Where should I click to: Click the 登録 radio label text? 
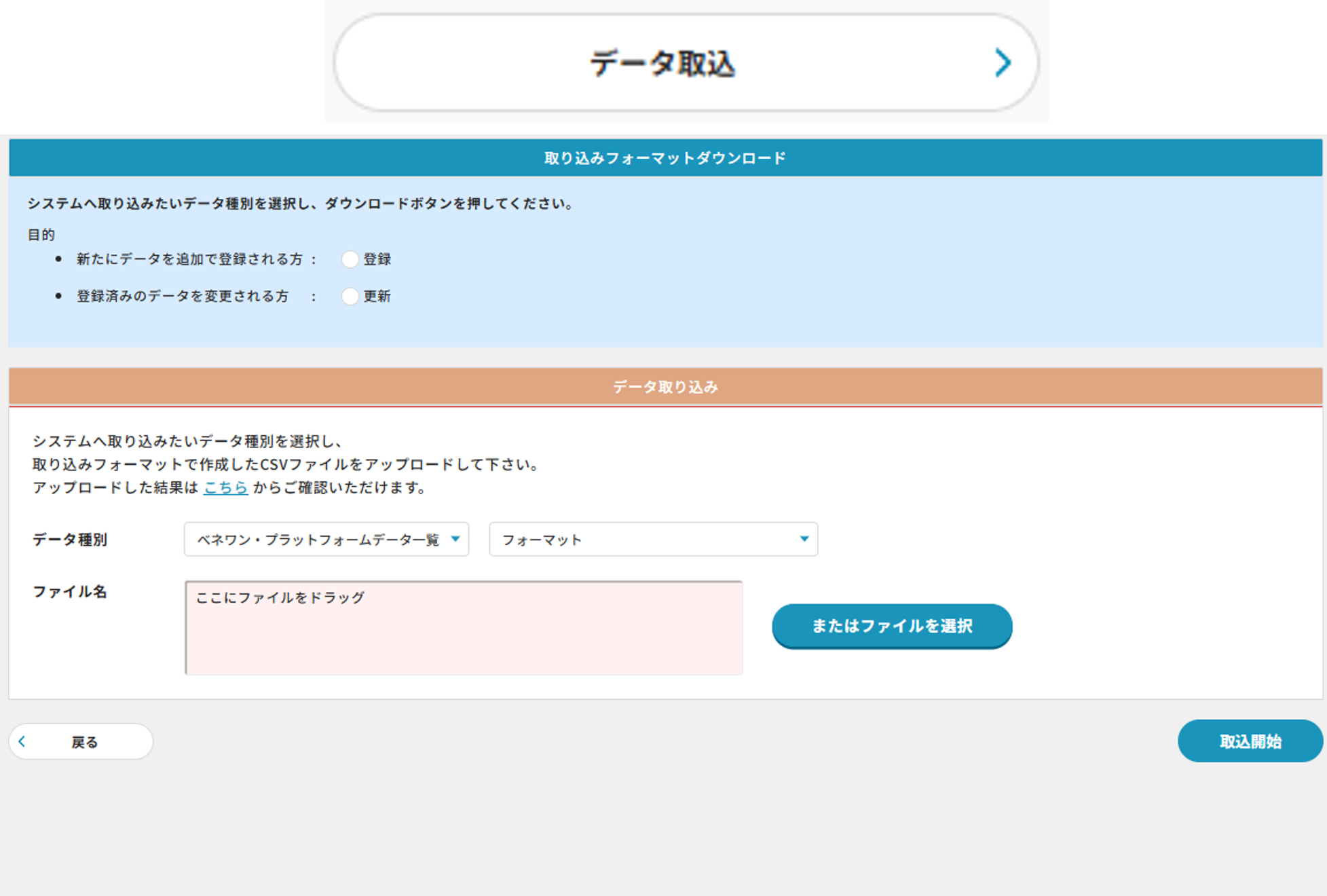click(377, 259)
